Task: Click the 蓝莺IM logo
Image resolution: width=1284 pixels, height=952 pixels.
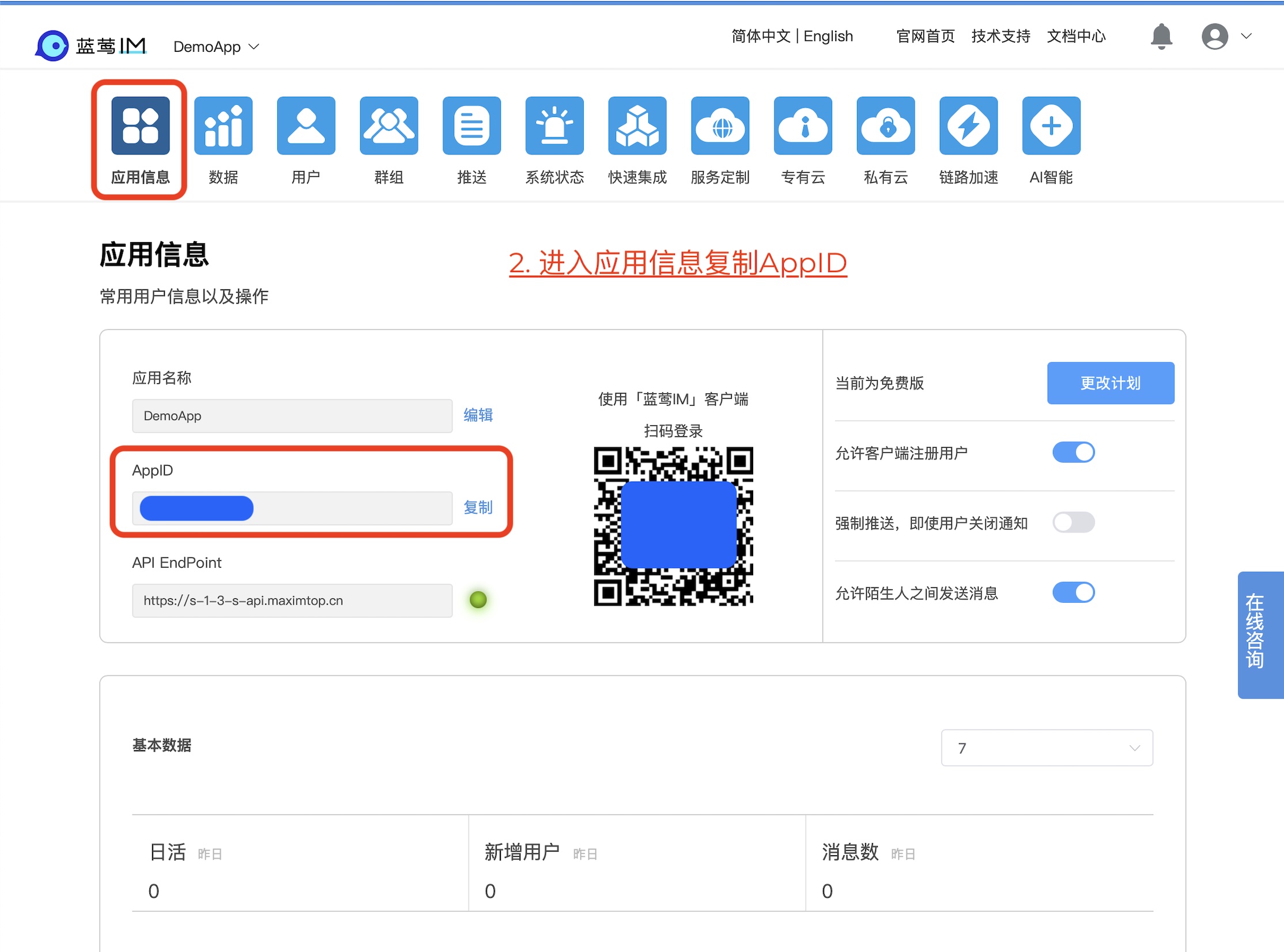Action: click(x=91, y=46)
